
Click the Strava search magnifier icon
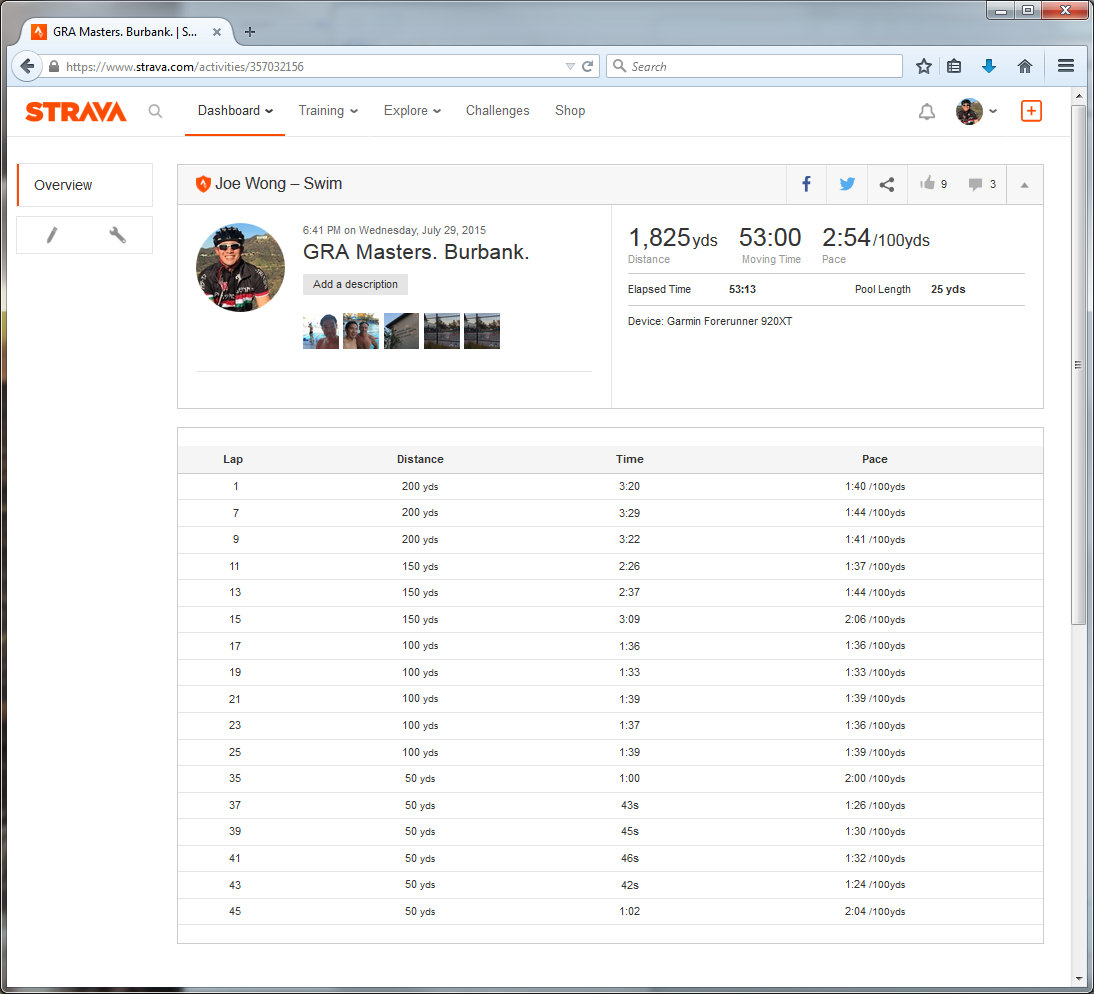coord(155,111)
